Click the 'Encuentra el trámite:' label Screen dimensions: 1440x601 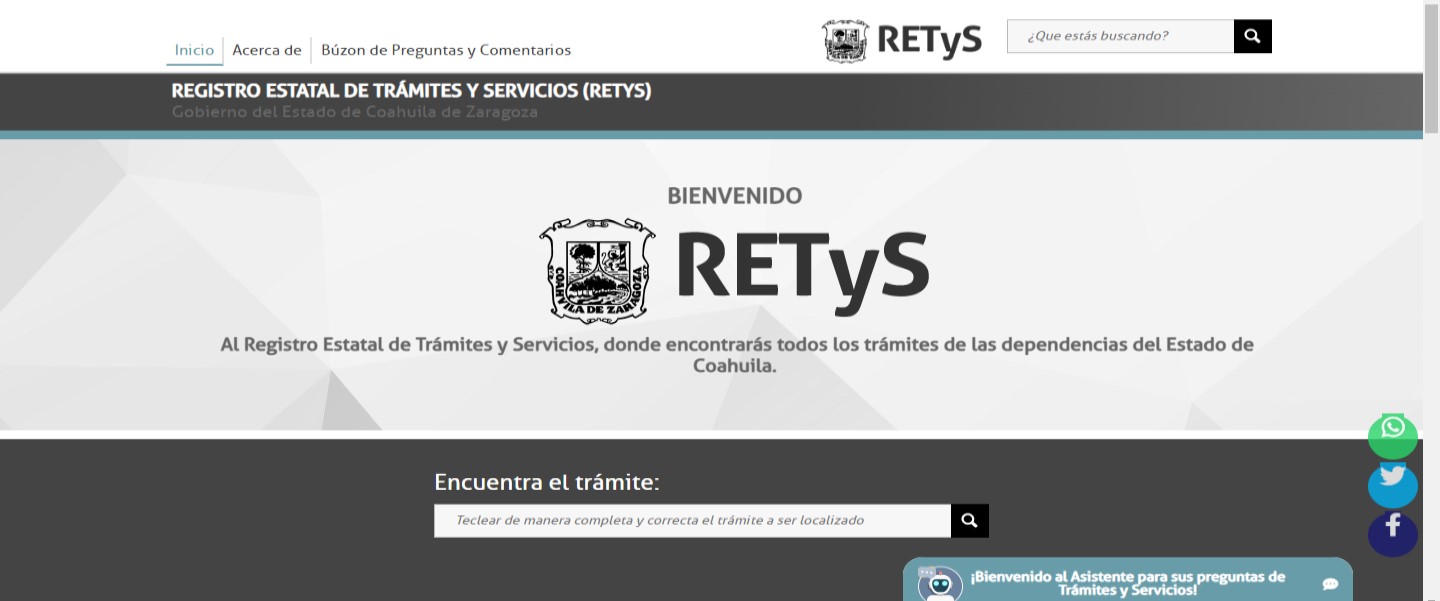tap(547, 482)
